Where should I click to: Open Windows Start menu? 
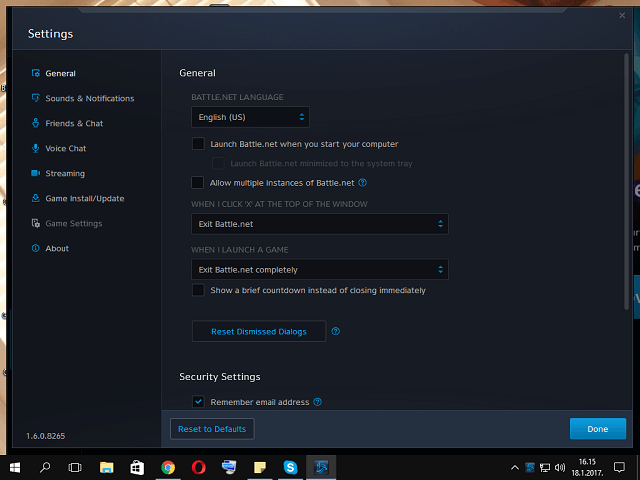coord(15,467)
